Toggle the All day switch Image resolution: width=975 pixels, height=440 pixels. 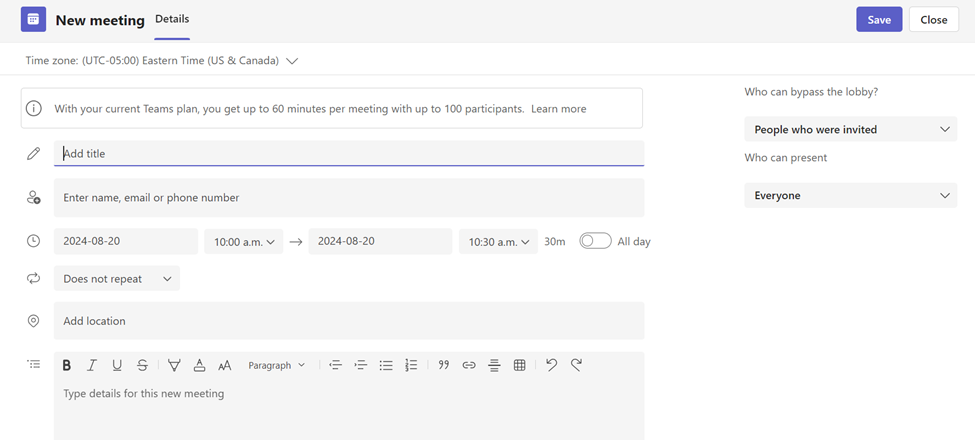click(x=595, y=241)
